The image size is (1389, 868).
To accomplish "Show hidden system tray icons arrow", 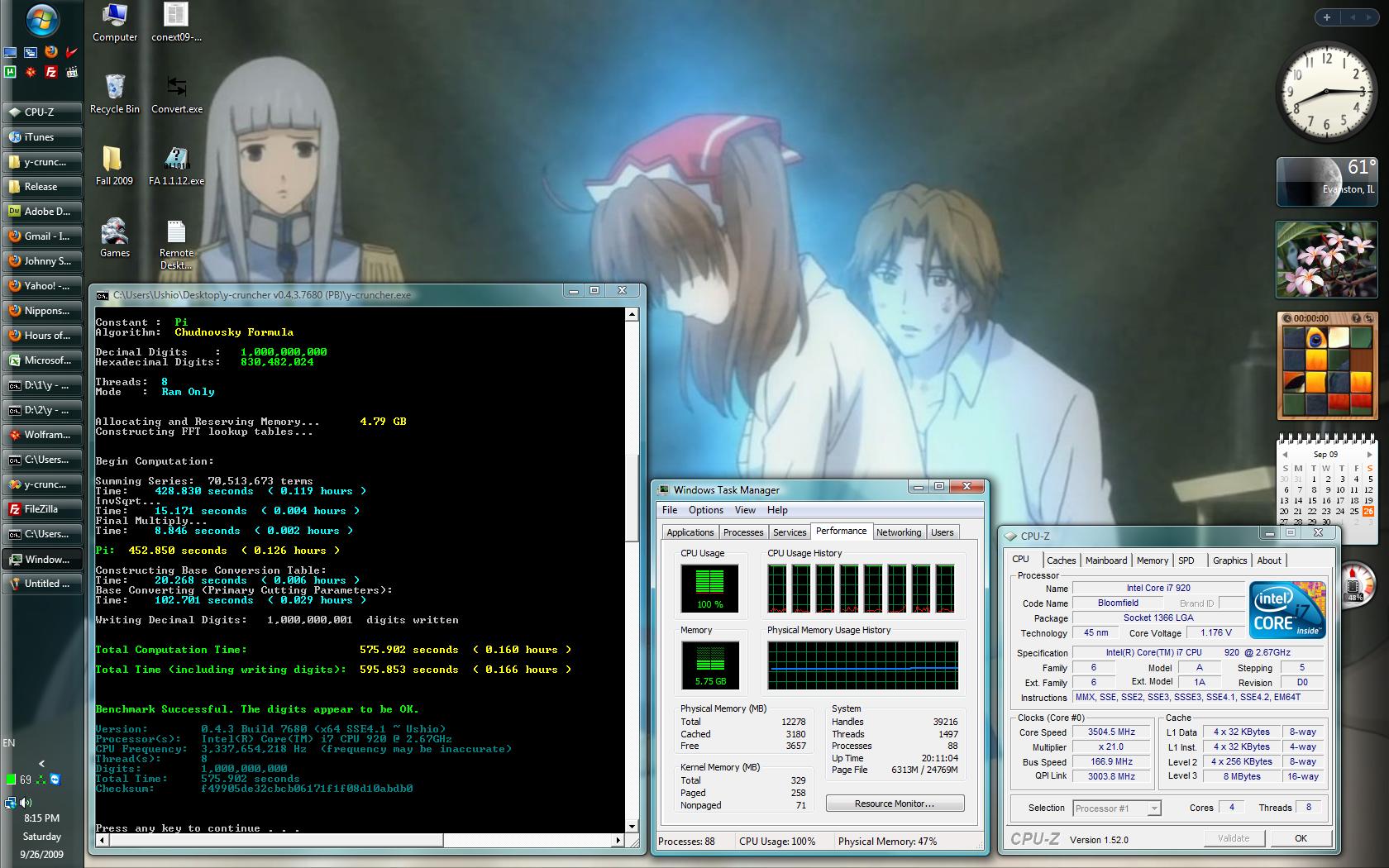I will (x=41, y=764).
